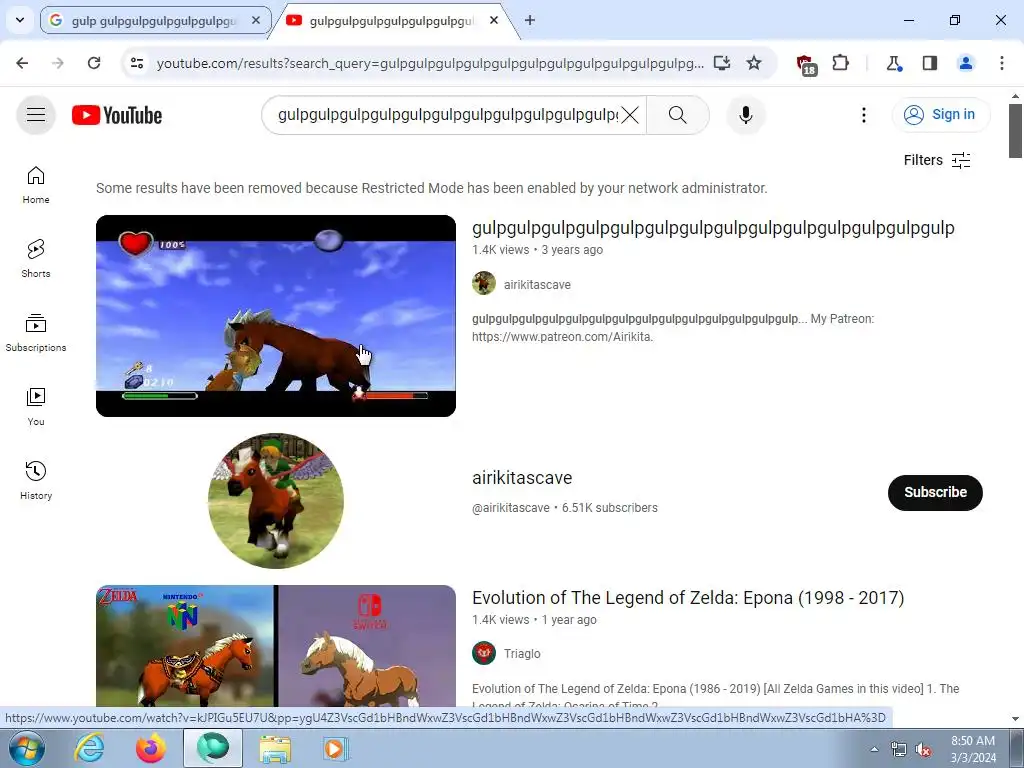Toggle the browser side panel
The height and width of the screenshot is (768, 1024).
pos(929,63)
